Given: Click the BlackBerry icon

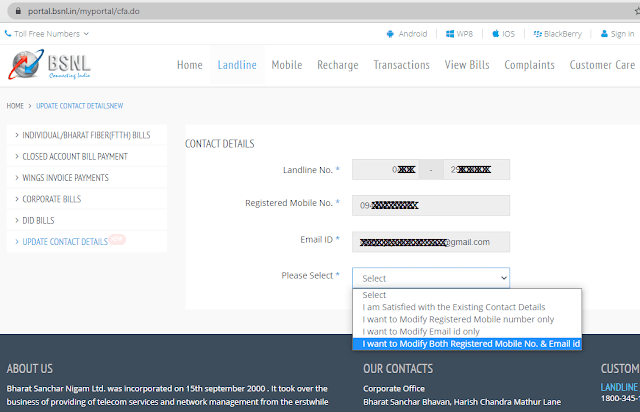Looking at the screenshot, I should (538, 34).
